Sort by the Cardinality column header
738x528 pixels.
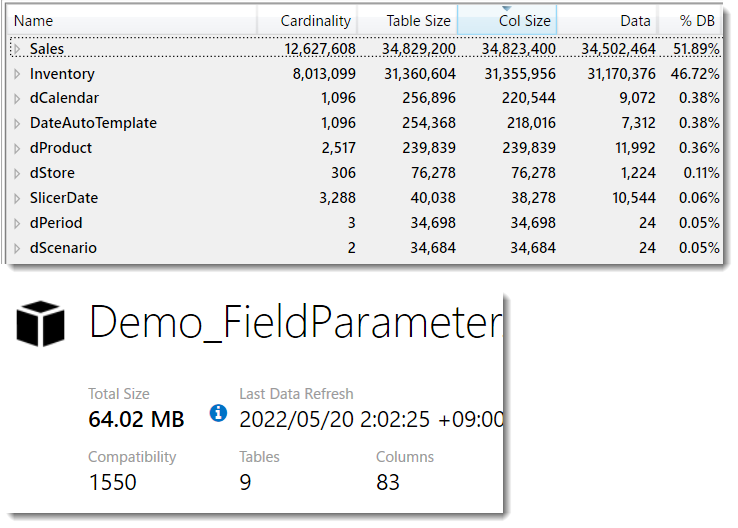coord(307,21)
